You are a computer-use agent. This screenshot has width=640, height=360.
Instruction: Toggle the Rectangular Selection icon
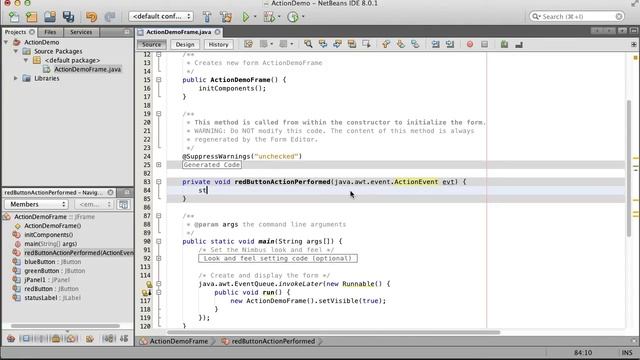366,44
